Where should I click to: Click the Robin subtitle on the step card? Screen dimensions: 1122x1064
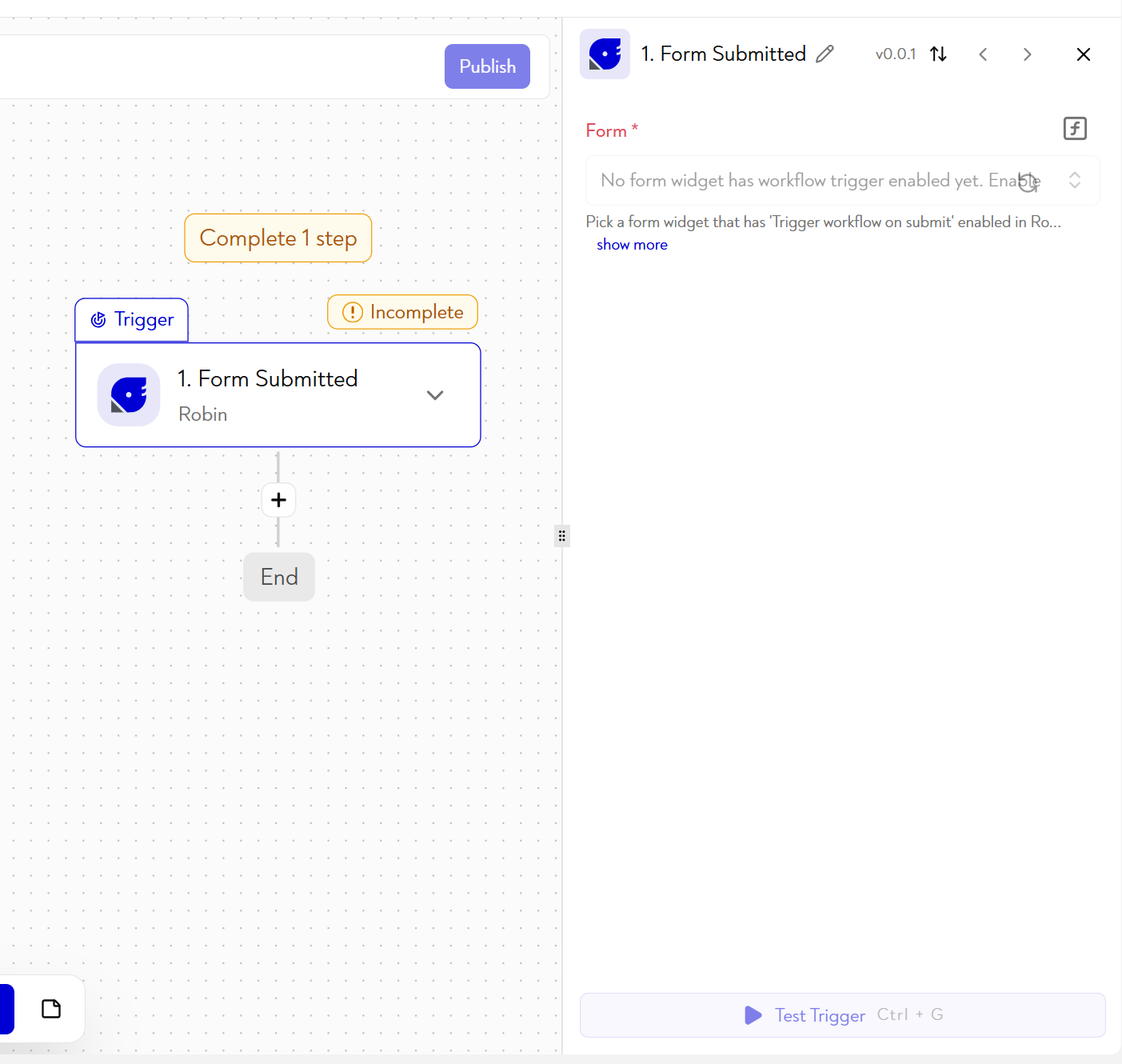click(x=203, y=414)
